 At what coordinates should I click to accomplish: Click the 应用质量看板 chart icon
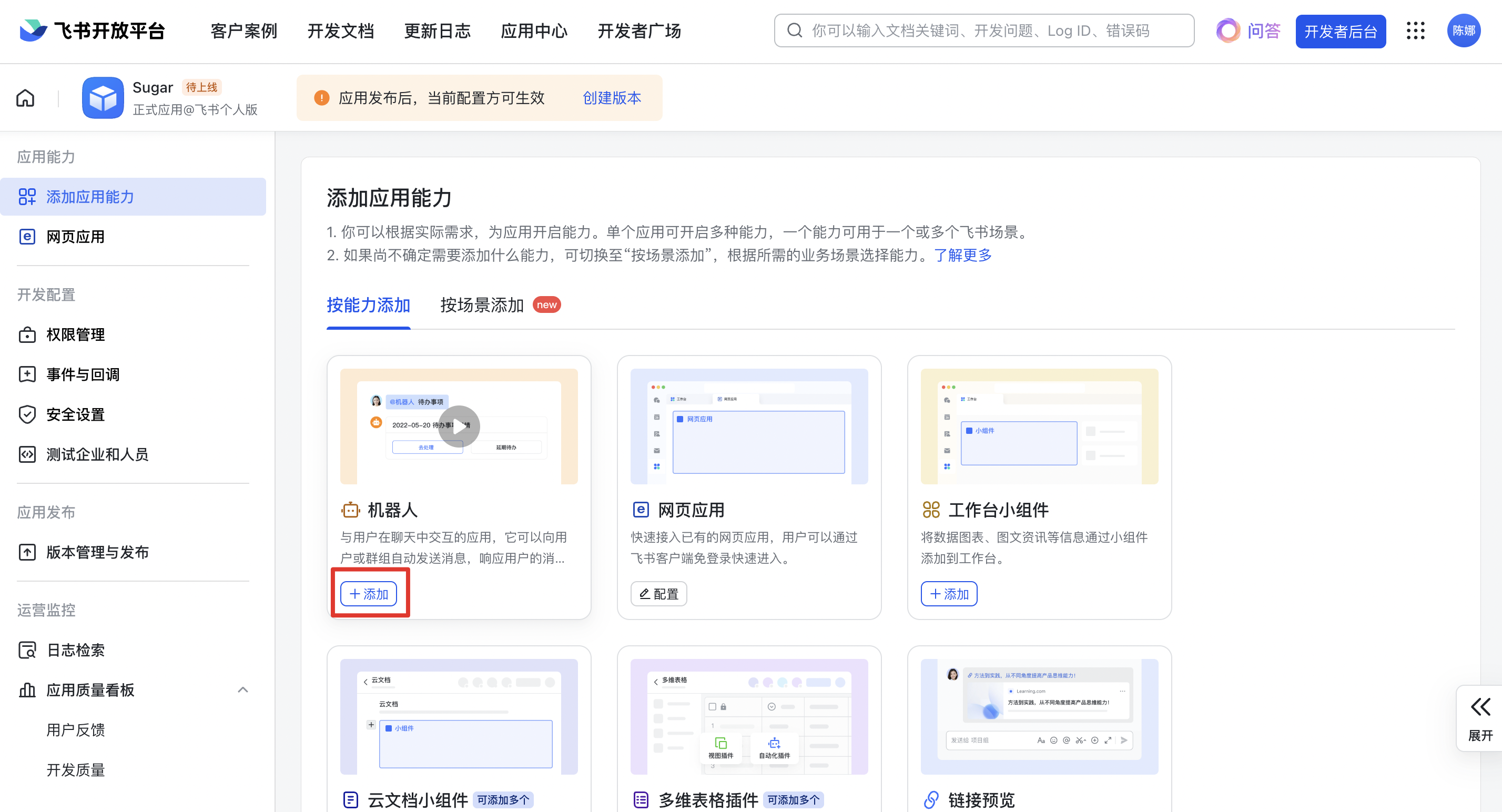pos(27,689)
